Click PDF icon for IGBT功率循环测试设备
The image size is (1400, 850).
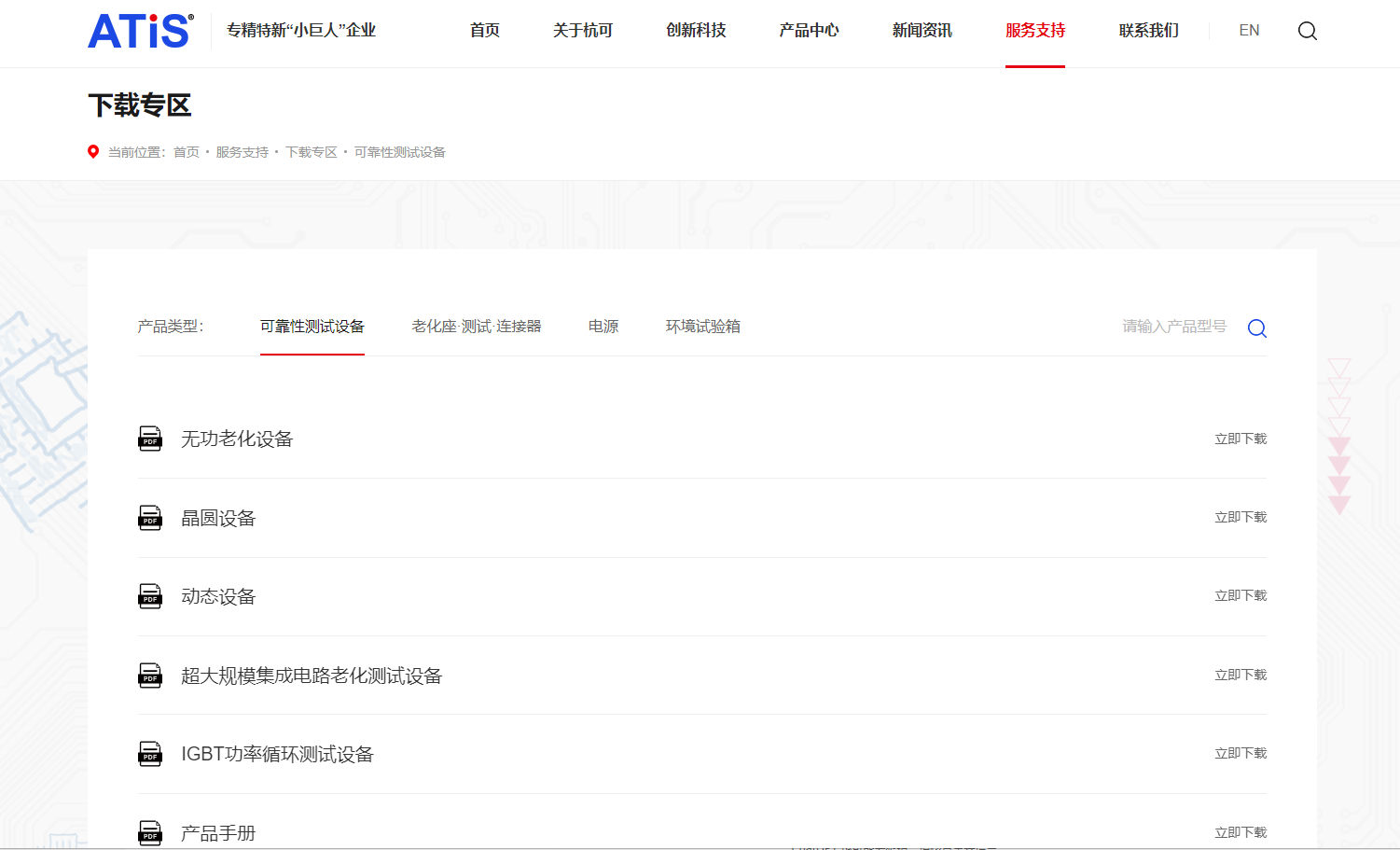tap(150, 754)
